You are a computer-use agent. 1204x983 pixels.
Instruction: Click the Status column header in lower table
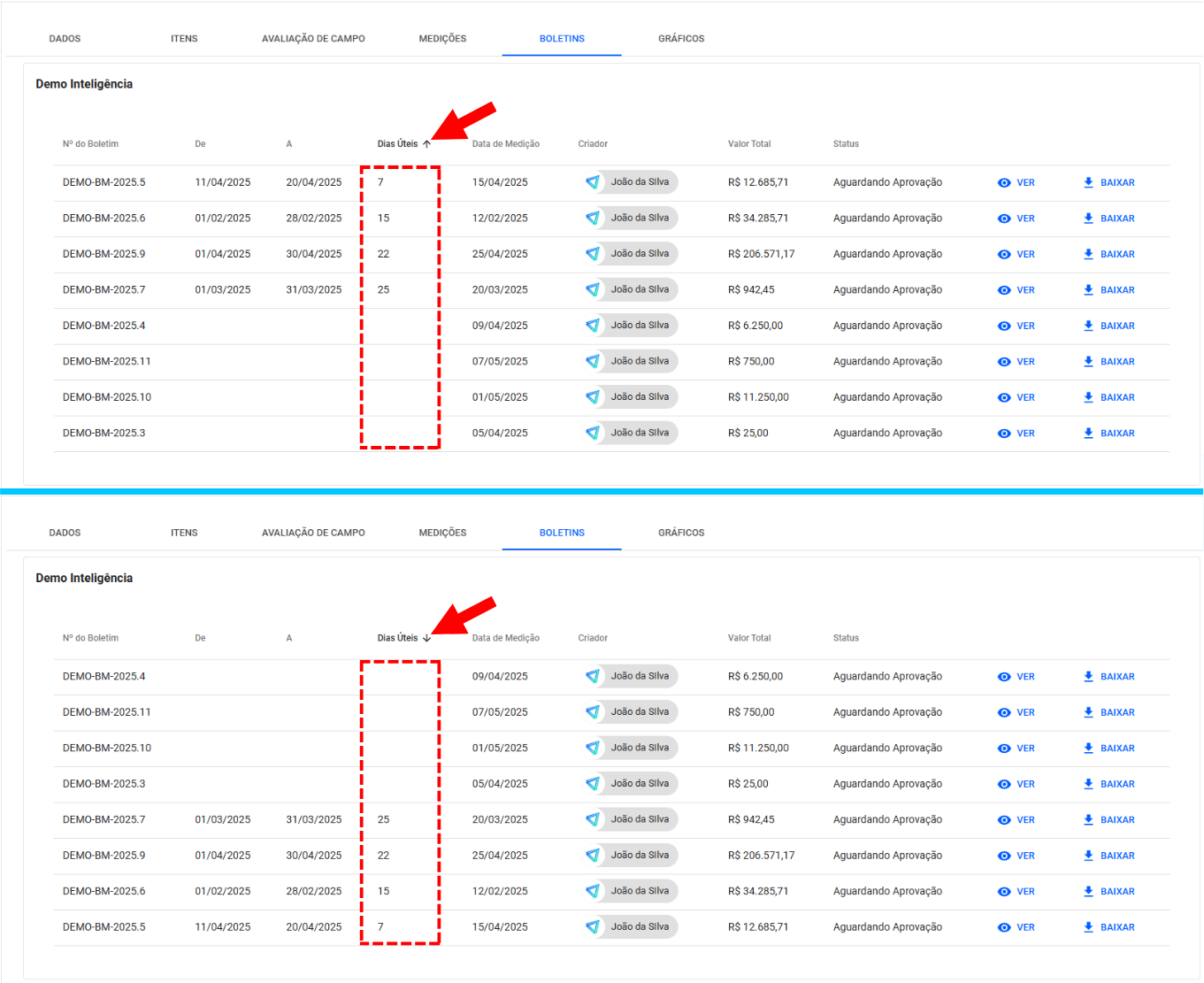(x=846, y=638)
